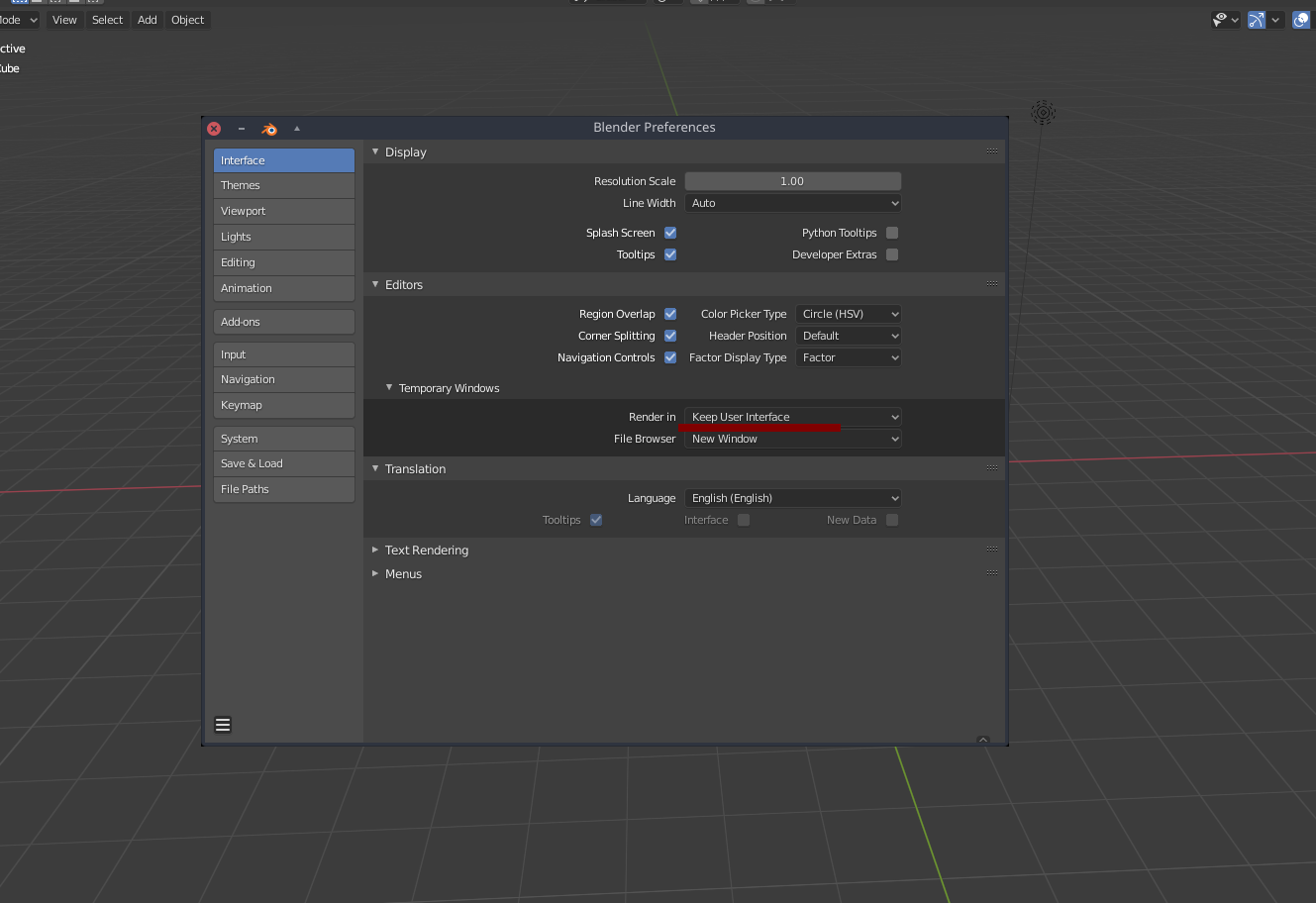
Task: Collapse the Display panel
Action: [x=375, y=151]
